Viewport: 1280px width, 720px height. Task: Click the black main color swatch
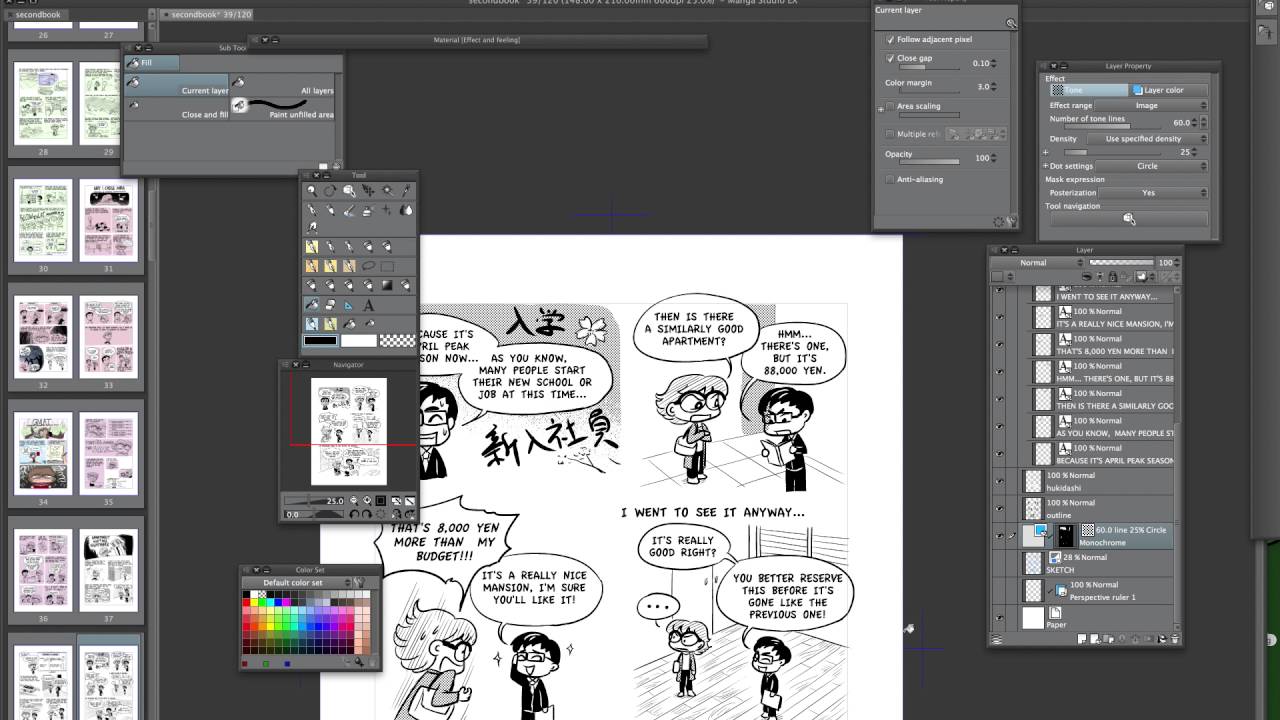click(321, 341)
